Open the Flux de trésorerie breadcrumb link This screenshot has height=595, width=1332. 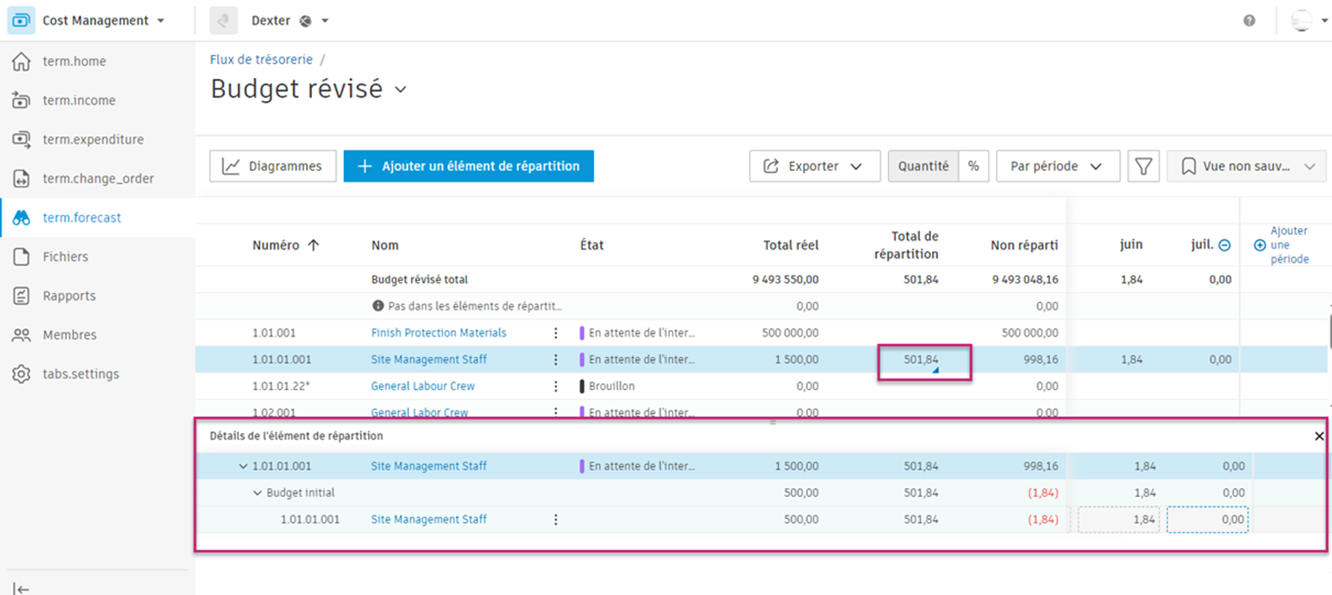(261, 60)
